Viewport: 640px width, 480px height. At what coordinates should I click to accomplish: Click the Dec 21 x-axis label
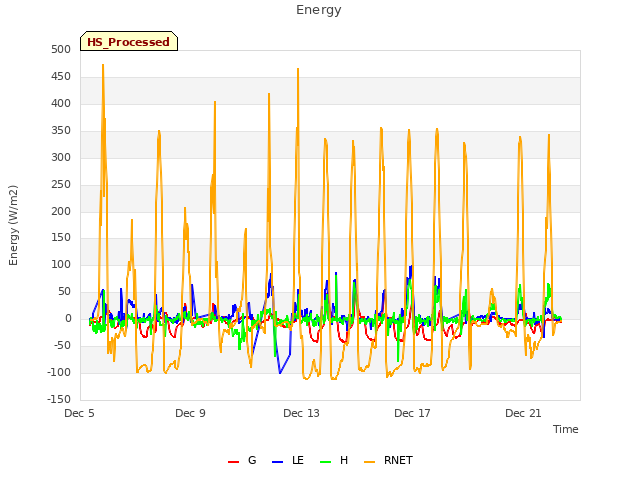tap(524, 413)
